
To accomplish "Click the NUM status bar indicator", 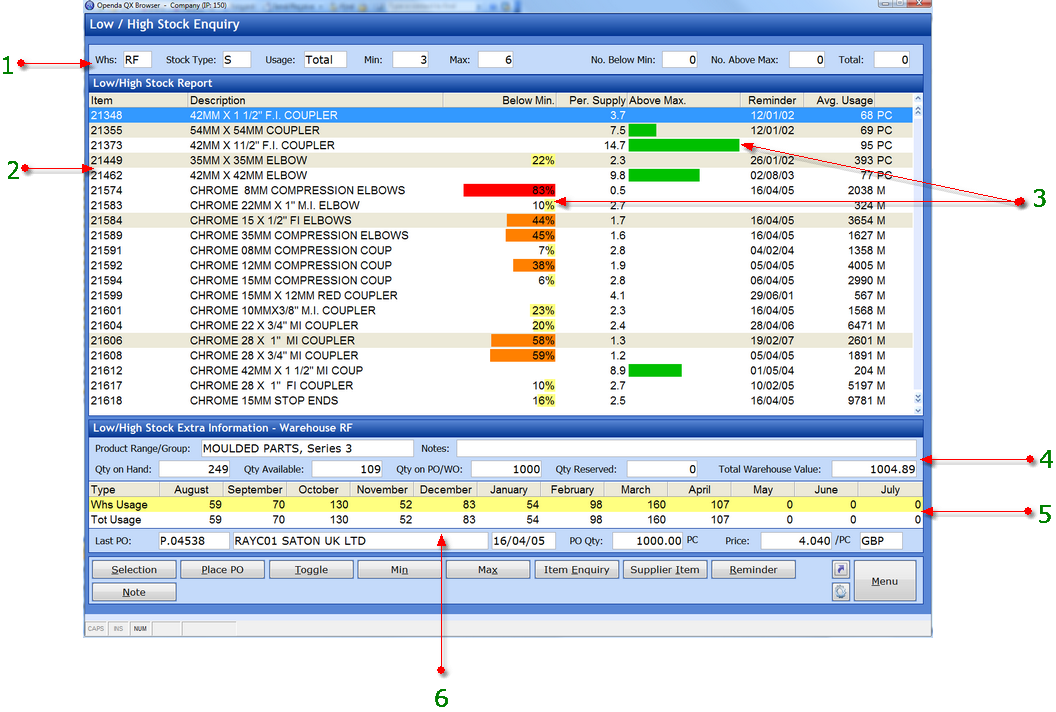I will [139, 628].
